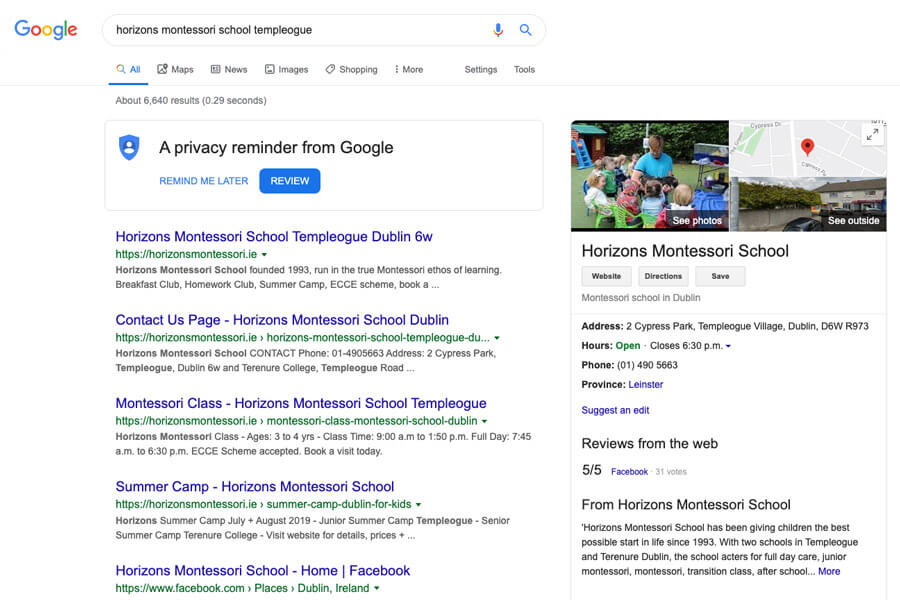Start voice search with the microphone icon

click(498, 30)
